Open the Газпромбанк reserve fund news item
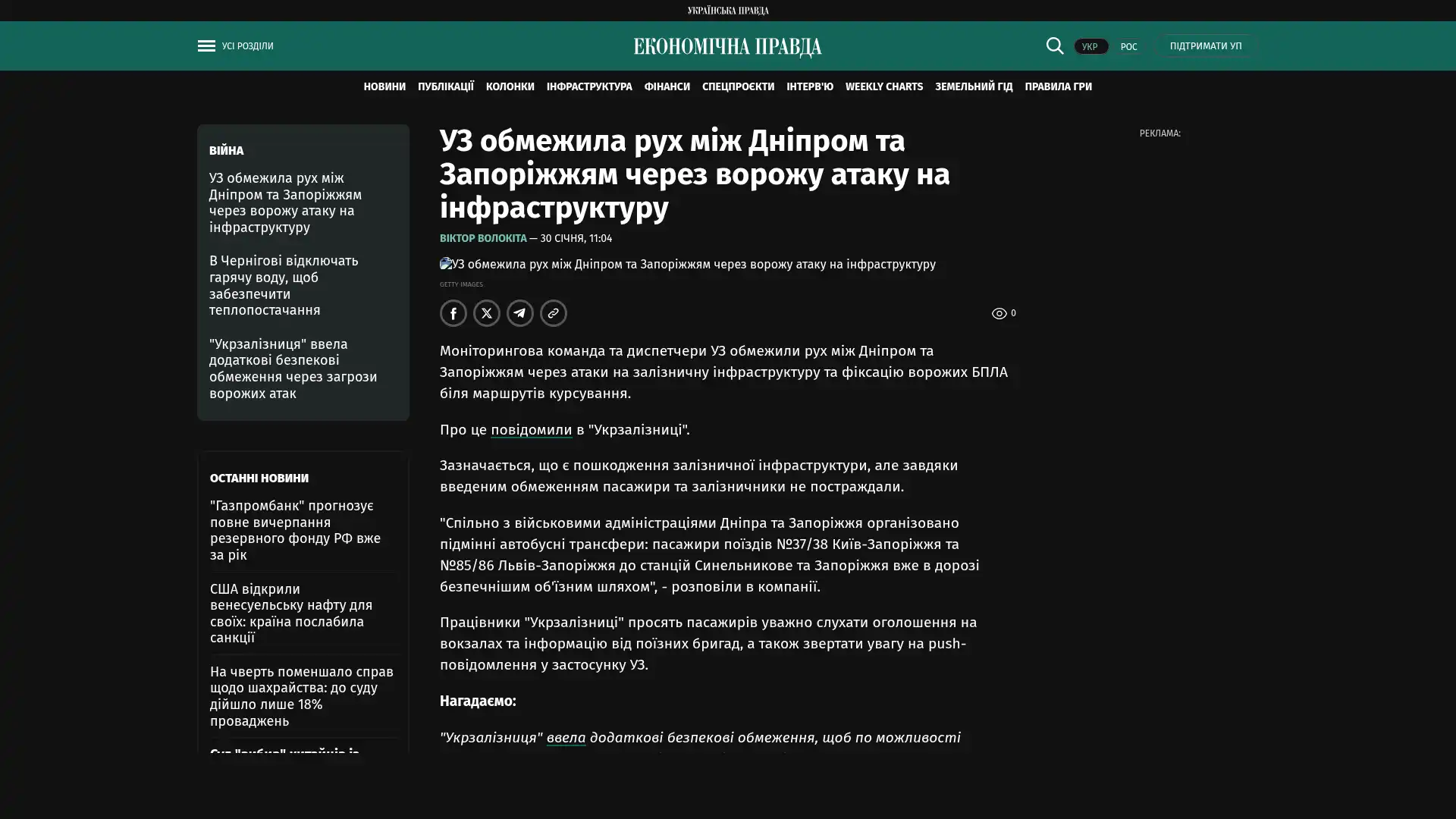The image size is (1456, 819). pos(295,530)
